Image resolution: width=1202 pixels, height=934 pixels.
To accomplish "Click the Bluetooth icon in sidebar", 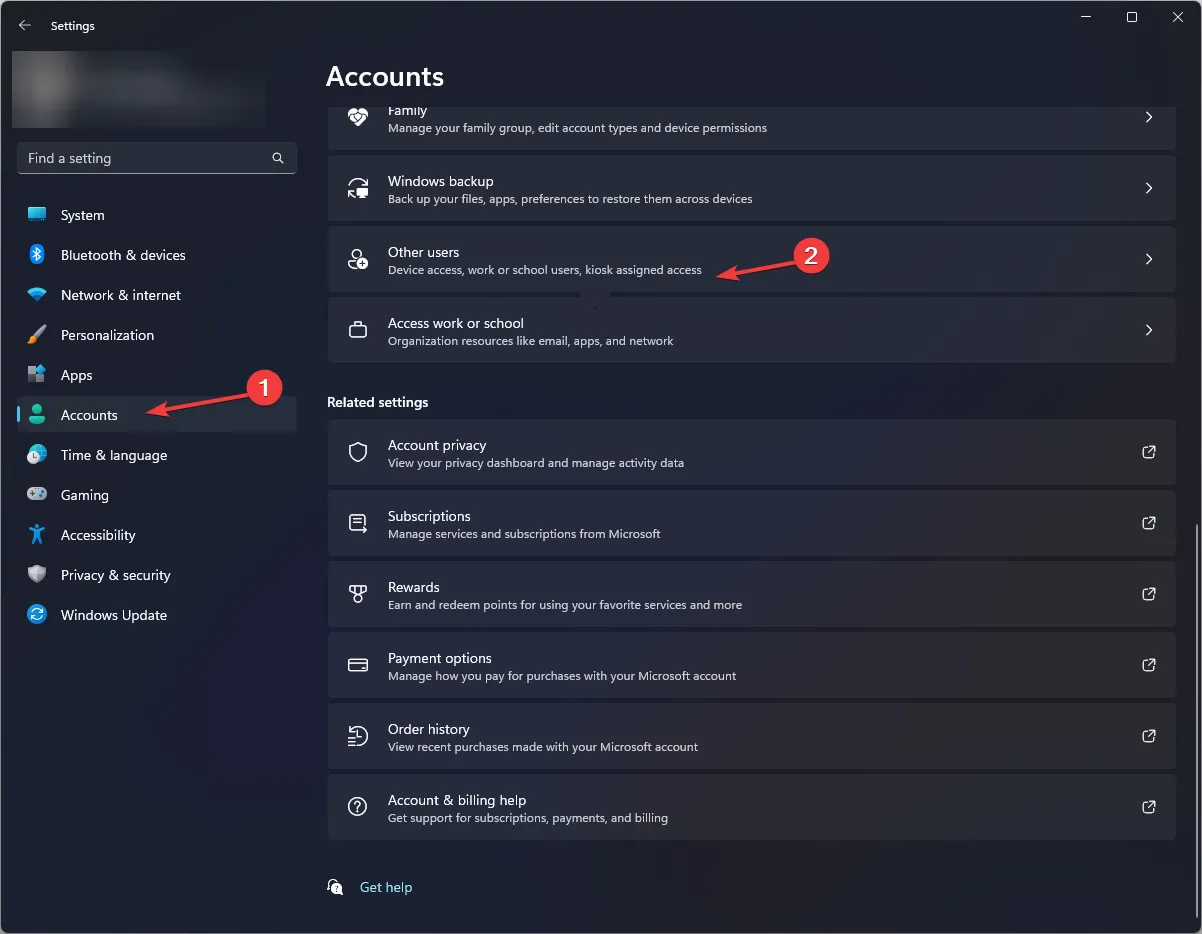I will coord(37,255).
